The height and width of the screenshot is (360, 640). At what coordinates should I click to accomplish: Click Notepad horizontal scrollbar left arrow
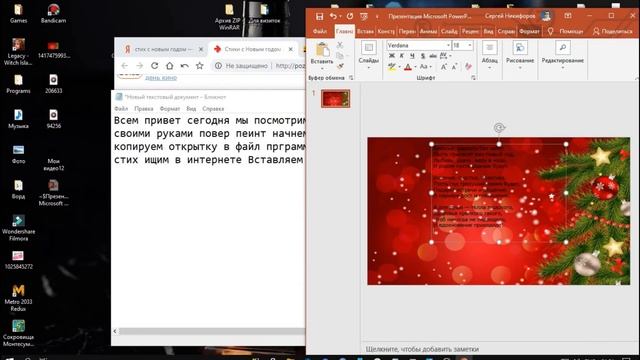(115, 331)
